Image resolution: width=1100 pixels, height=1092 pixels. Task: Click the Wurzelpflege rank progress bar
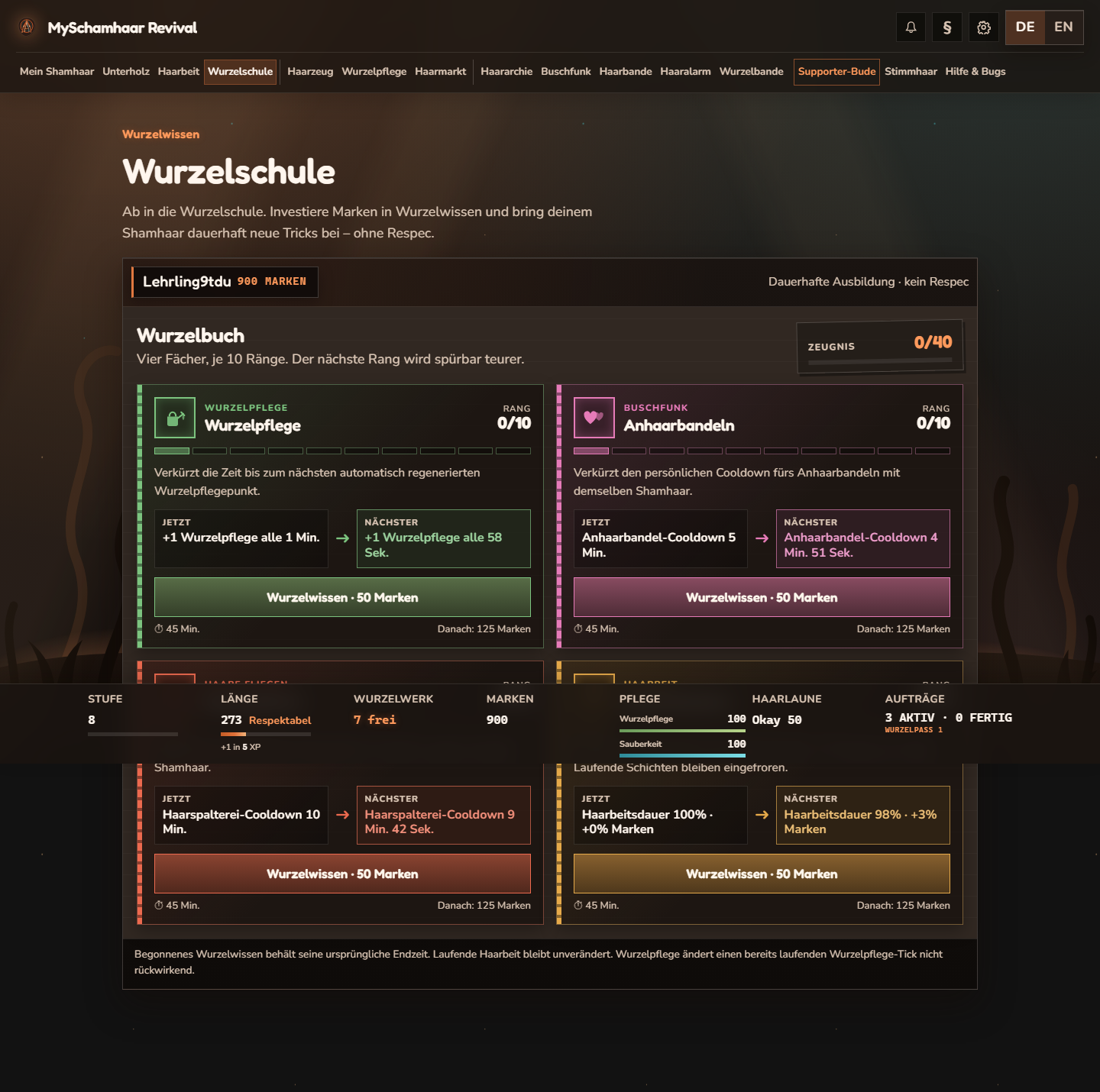342,451
